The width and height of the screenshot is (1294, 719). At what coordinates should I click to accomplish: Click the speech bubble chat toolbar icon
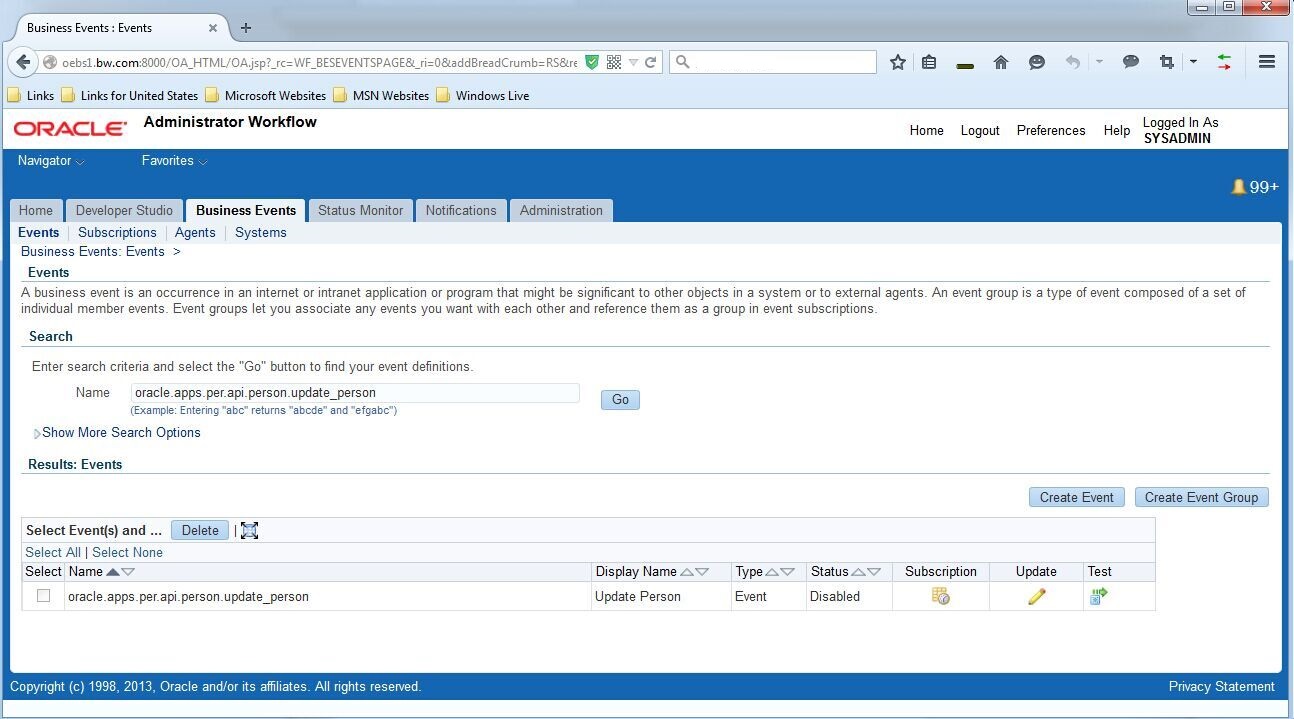(1131, 62)
